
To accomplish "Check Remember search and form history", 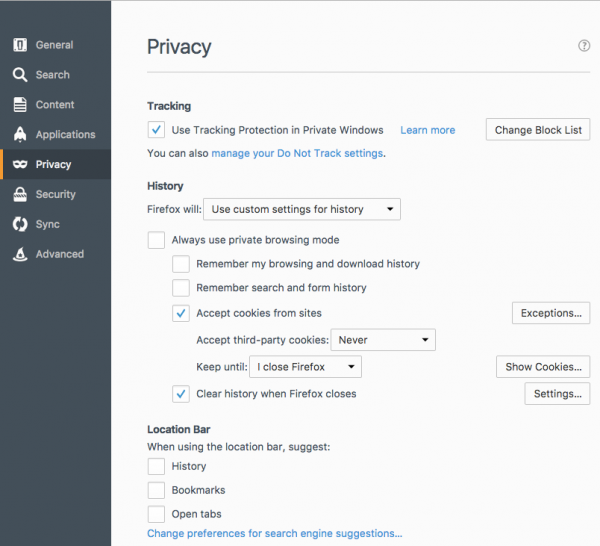I will tap(181, 288).
